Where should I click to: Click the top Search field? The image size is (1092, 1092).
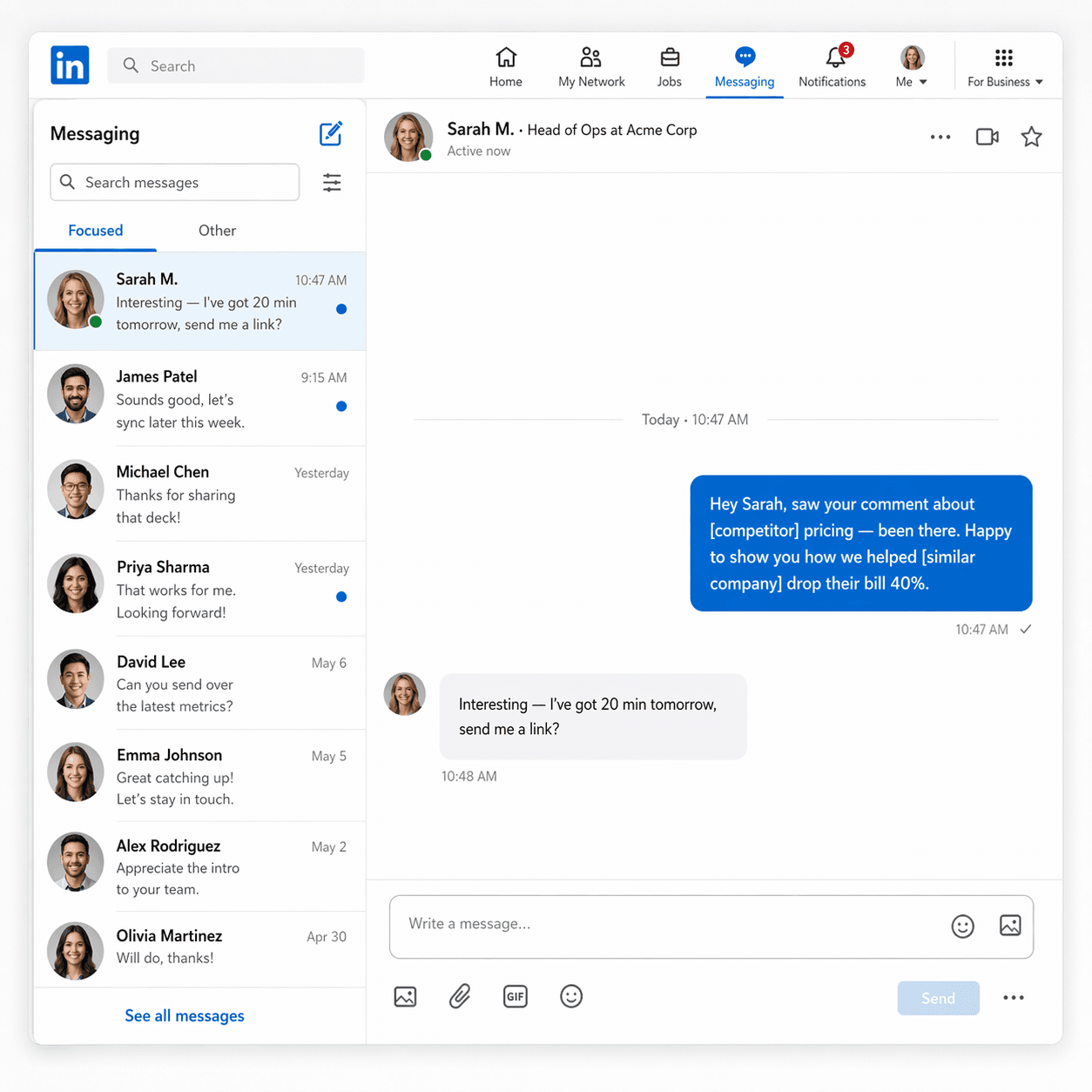click(x=236, y=65)
